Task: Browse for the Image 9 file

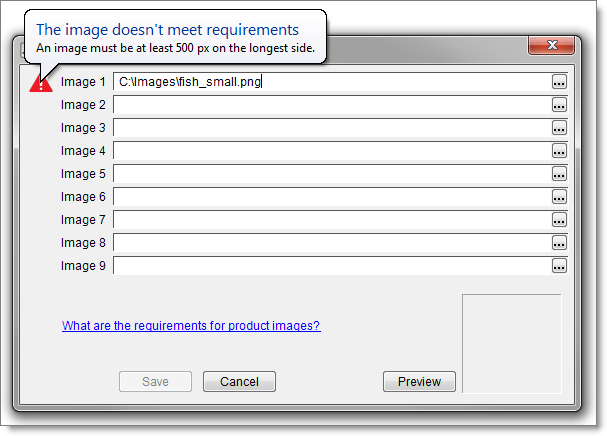Action: coord(559,266)
